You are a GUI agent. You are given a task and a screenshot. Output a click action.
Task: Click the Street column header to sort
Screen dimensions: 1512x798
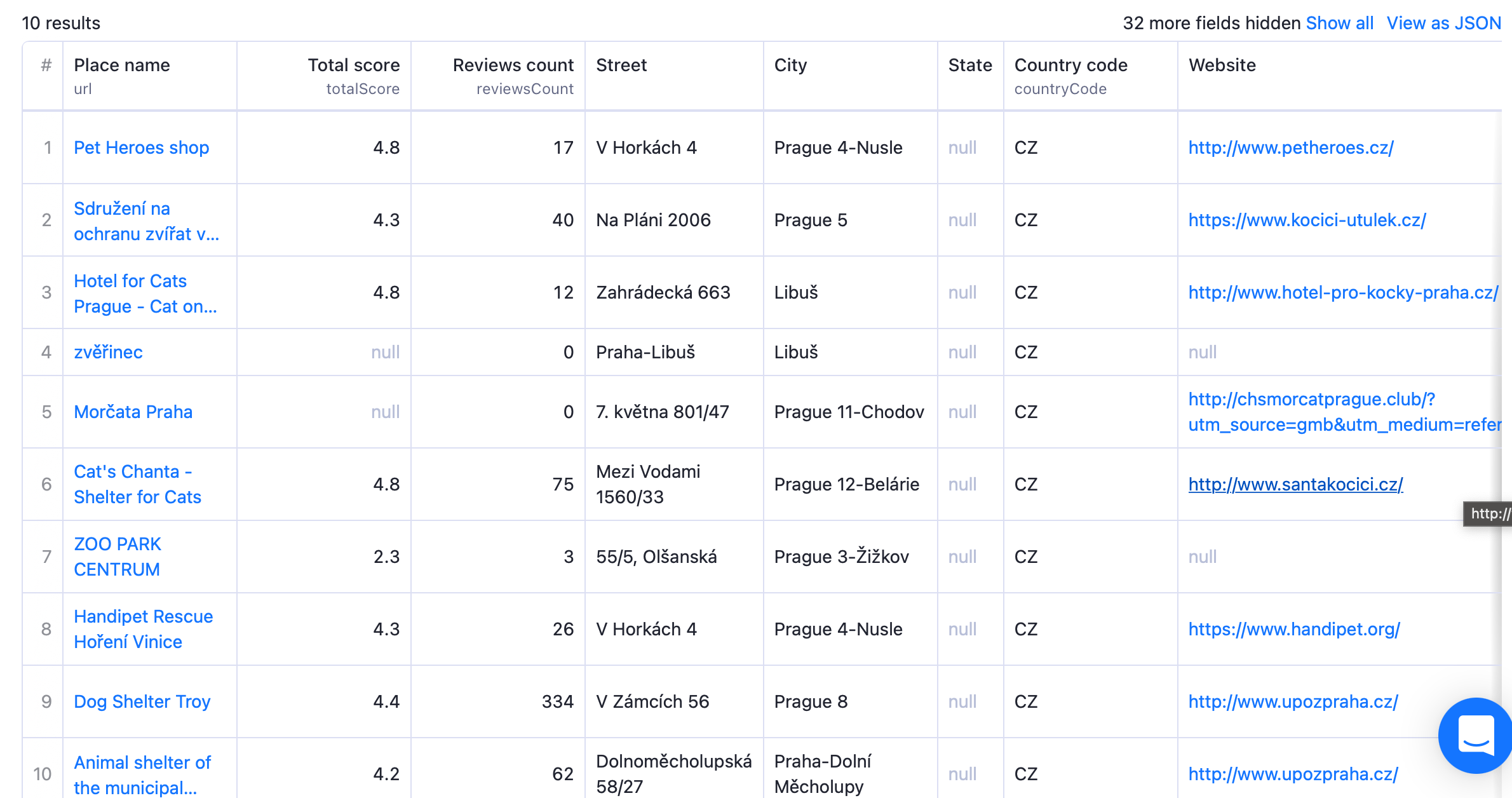click(620, 65)
